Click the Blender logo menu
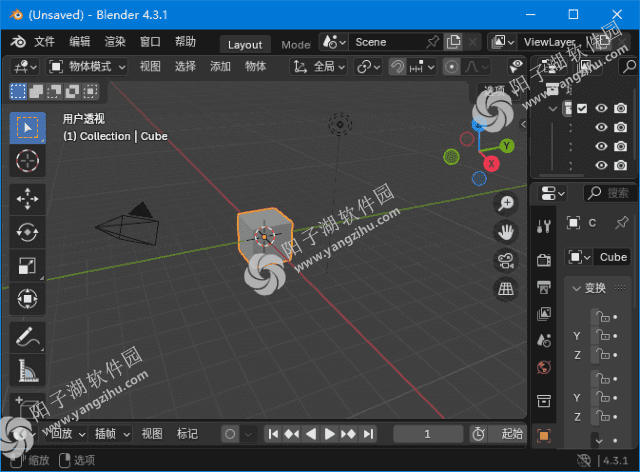 [x=18, y=42]
